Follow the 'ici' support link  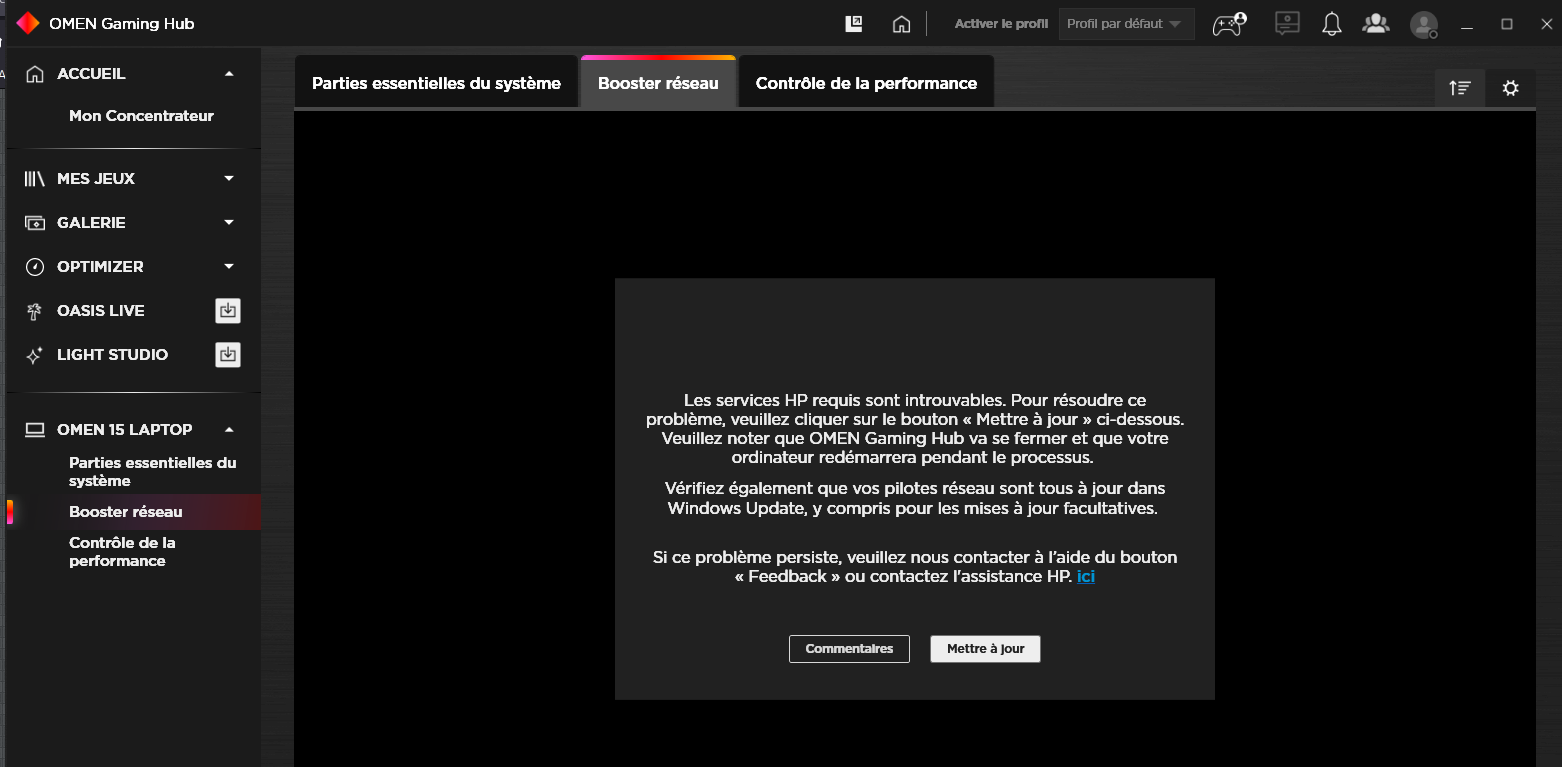coord(1086,576)
